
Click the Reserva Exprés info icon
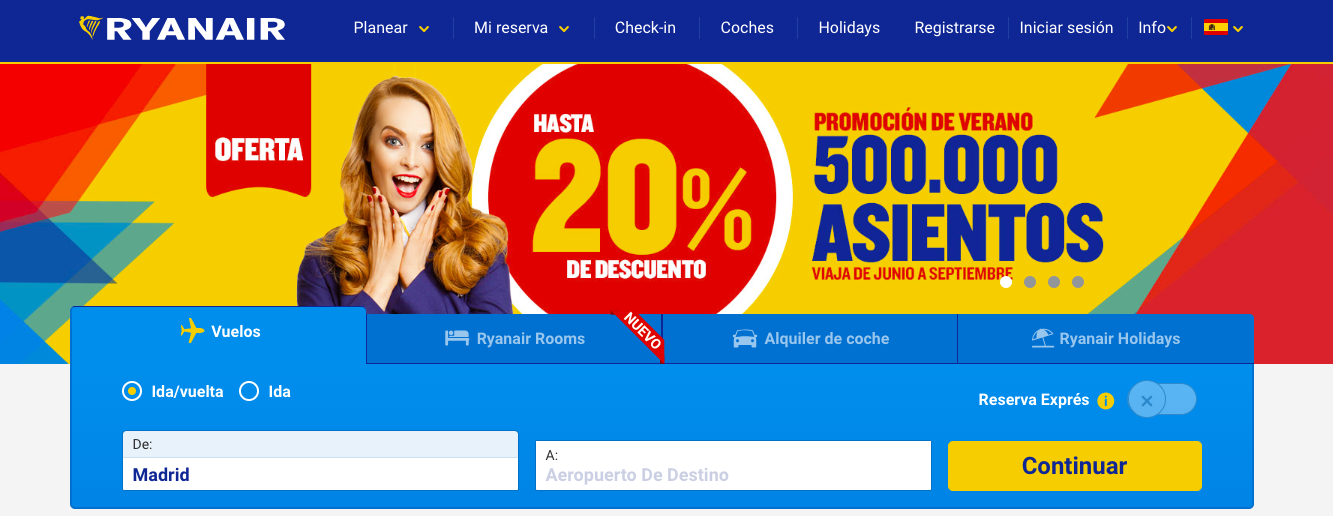point(1105,401)
